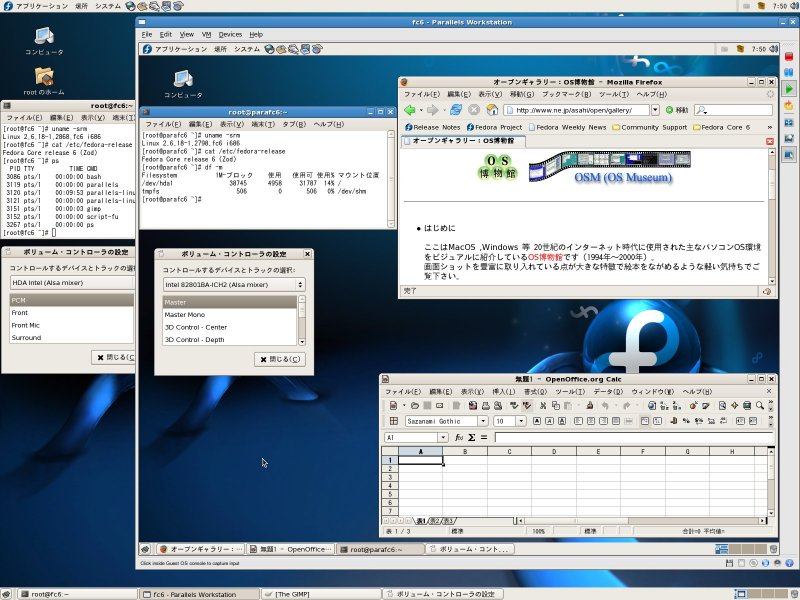Reload the page in Firefox
Image resolution: width=800 pixels, height=600 pixels.
pyautogui.click(x=456, y=110)
